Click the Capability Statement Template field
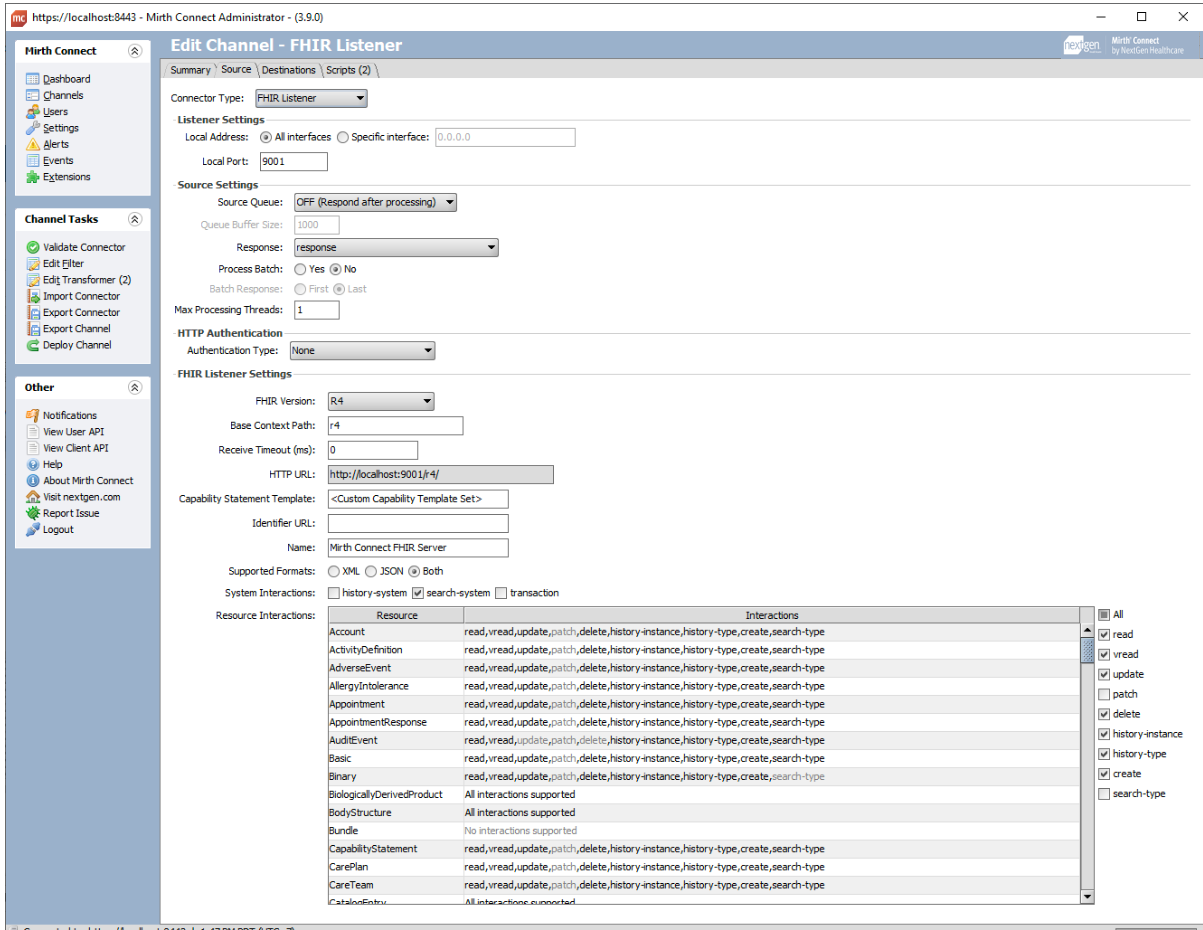Viewport: 1203px width, 930px height. [x=418, y=498]
